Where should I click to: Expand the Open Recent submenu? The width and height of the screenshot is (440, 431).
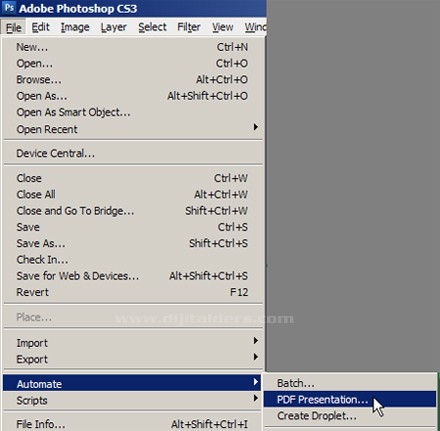[133, 129]
